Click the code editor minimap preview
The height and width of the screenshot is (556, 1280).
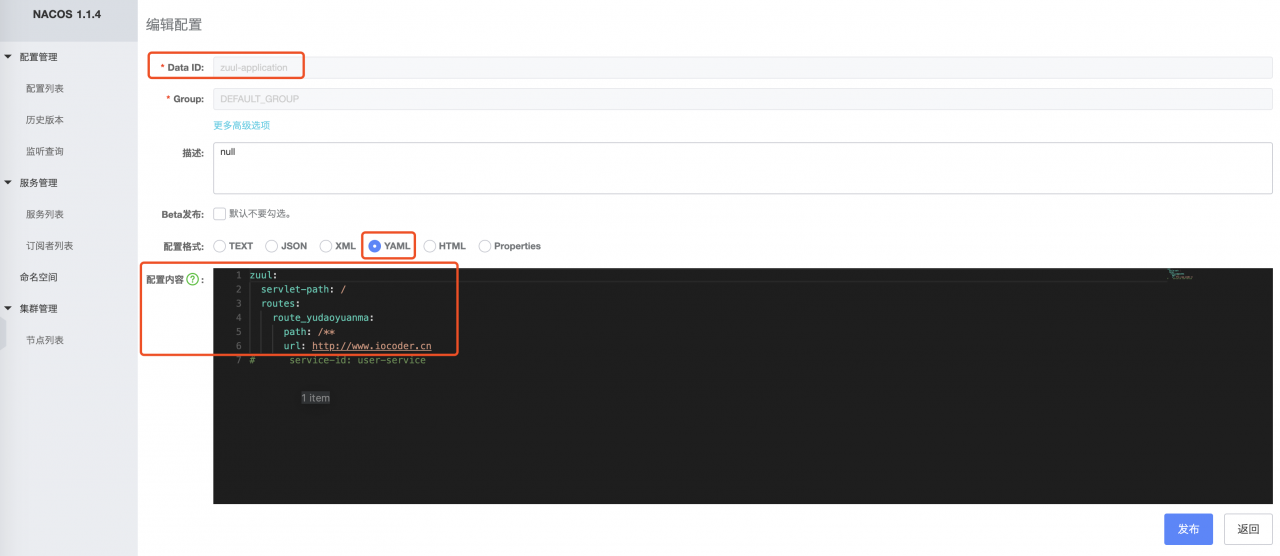pos(1181,275)
